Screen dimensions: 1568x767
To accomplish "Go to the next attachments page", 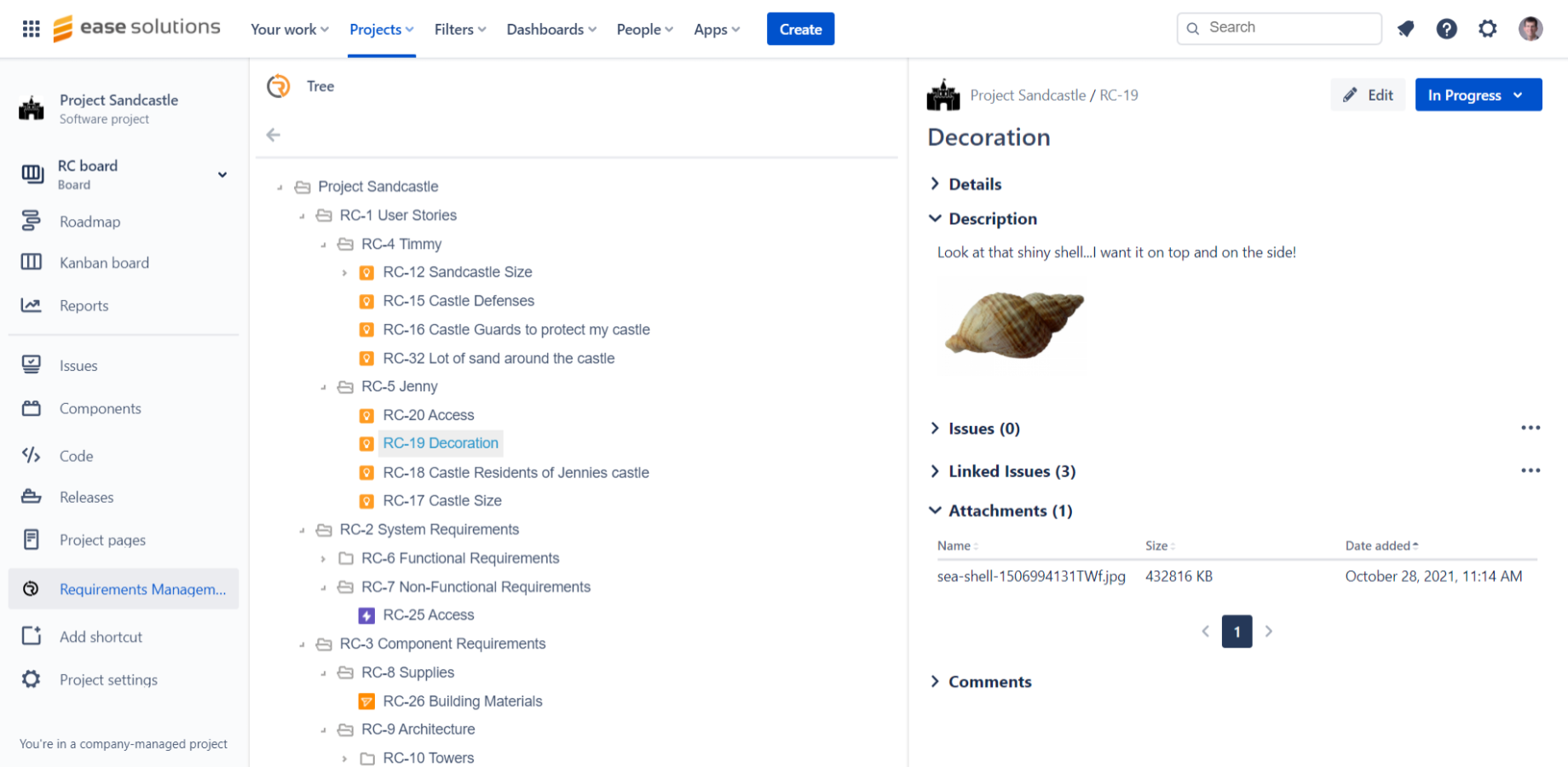I will (1269, 631).
